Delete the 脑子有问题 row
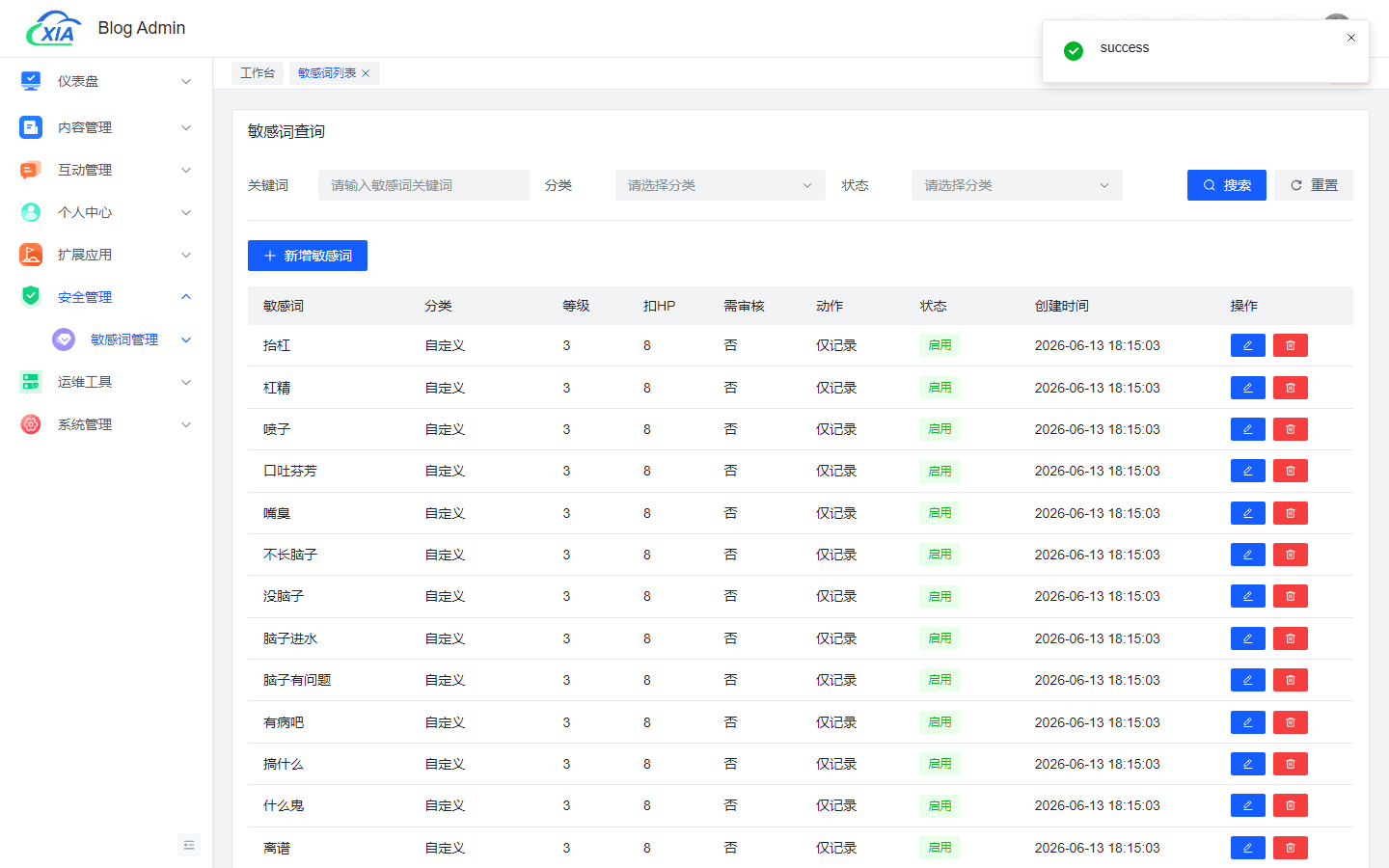1389x868 pixels. (1290, 680)
